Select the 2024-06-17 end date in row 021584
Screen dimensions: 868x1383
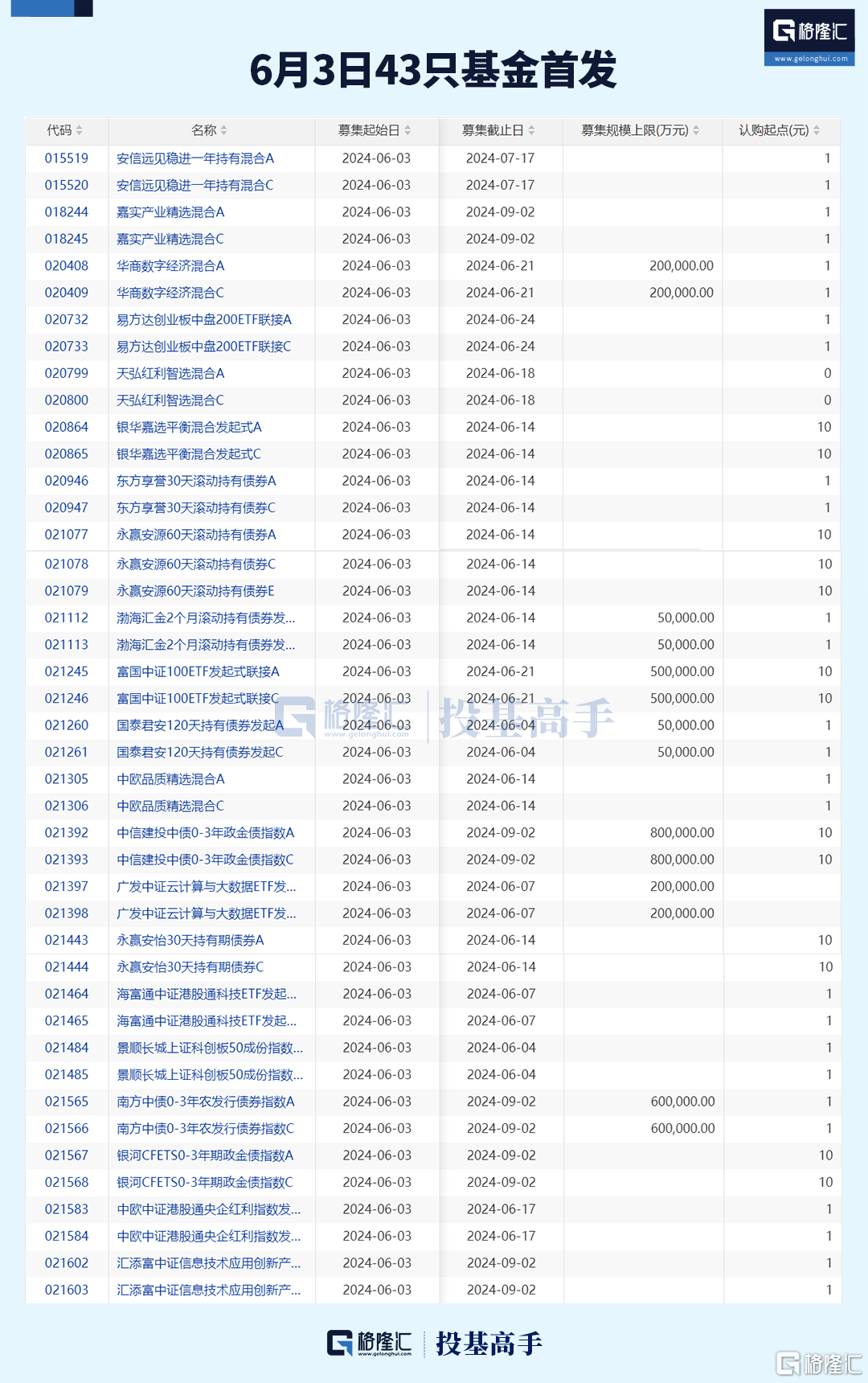[501, 1237]
